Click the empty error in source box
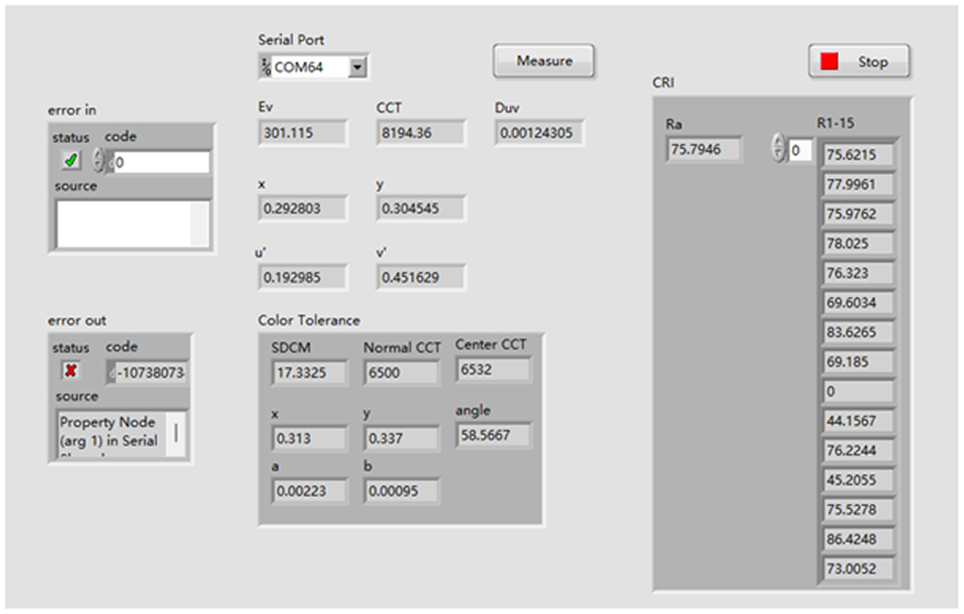Image resolution: width=964 pixels, height=614 pixels. (x=131, y=223)
